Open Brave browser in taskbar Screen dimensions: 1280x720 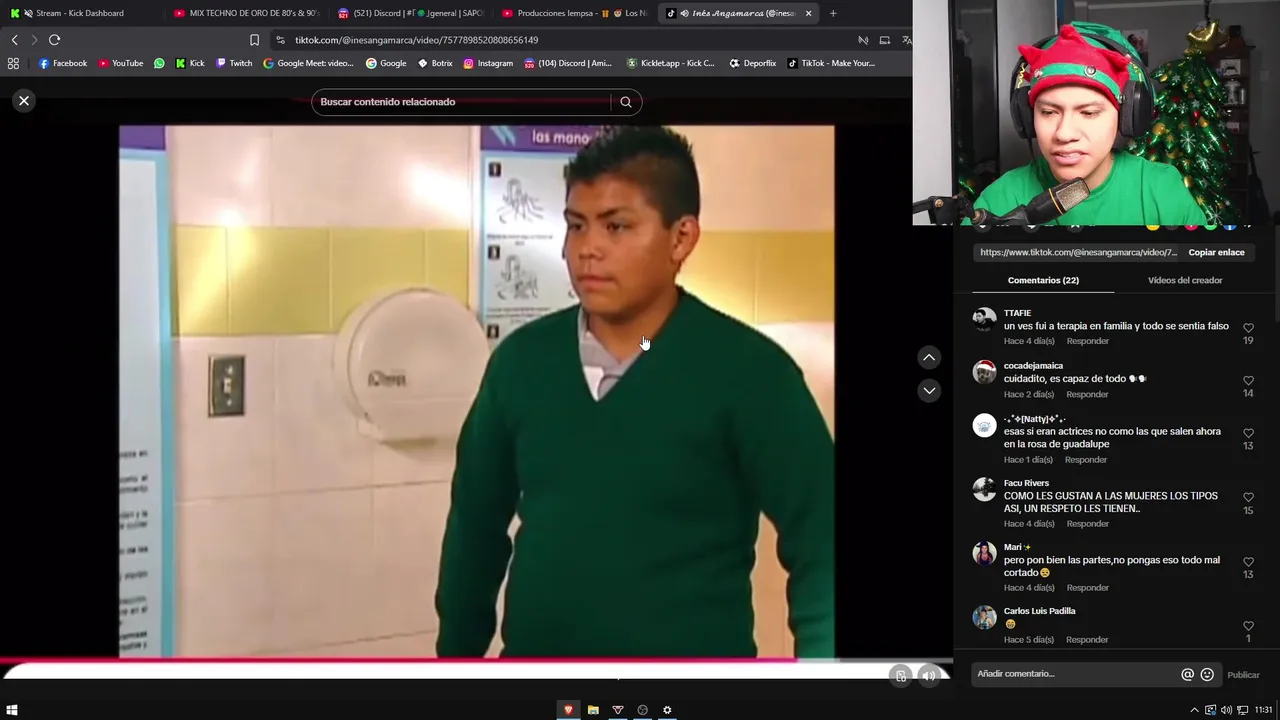(568, 710)
